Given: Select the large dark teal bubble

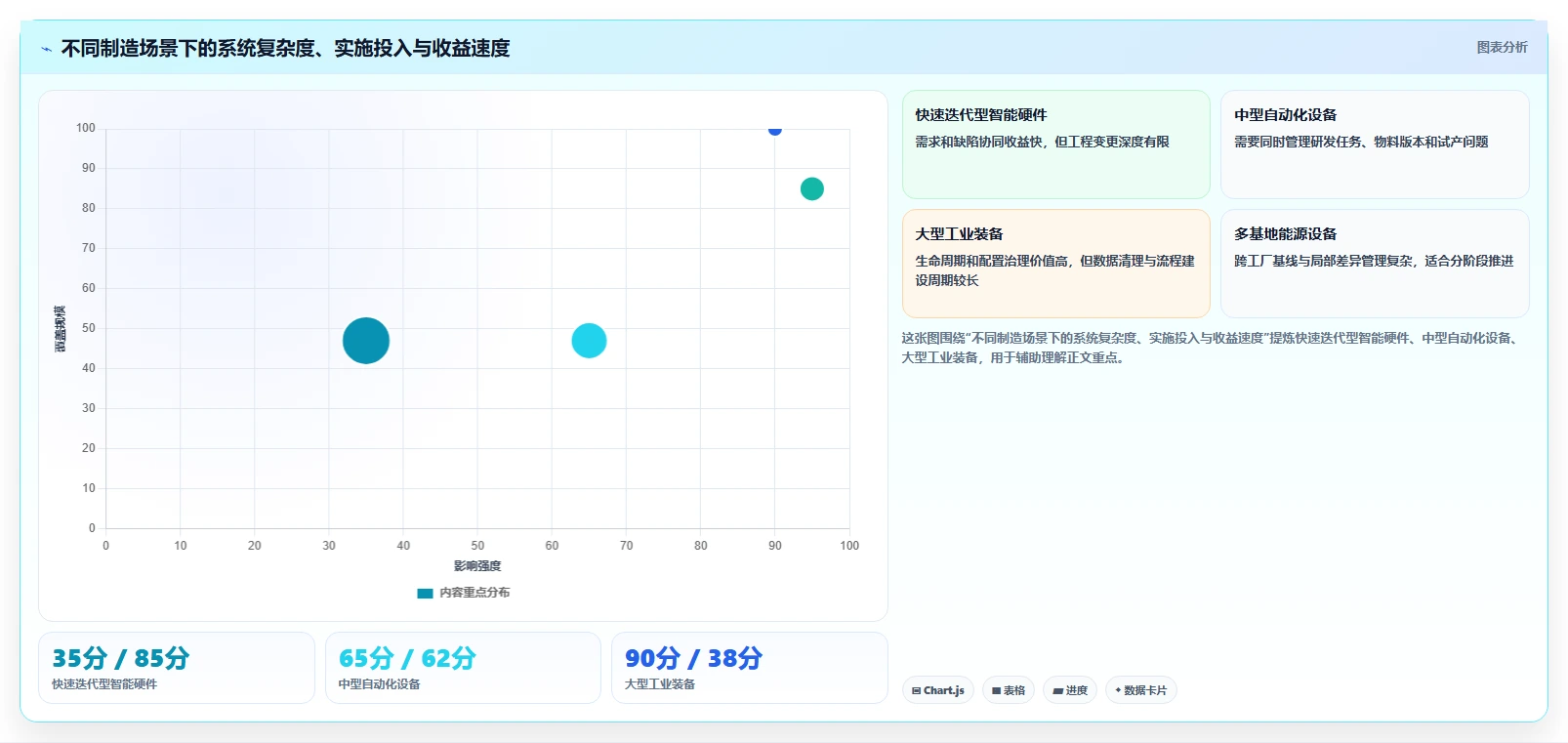Looking at the screenshot, I should point(366,341).
